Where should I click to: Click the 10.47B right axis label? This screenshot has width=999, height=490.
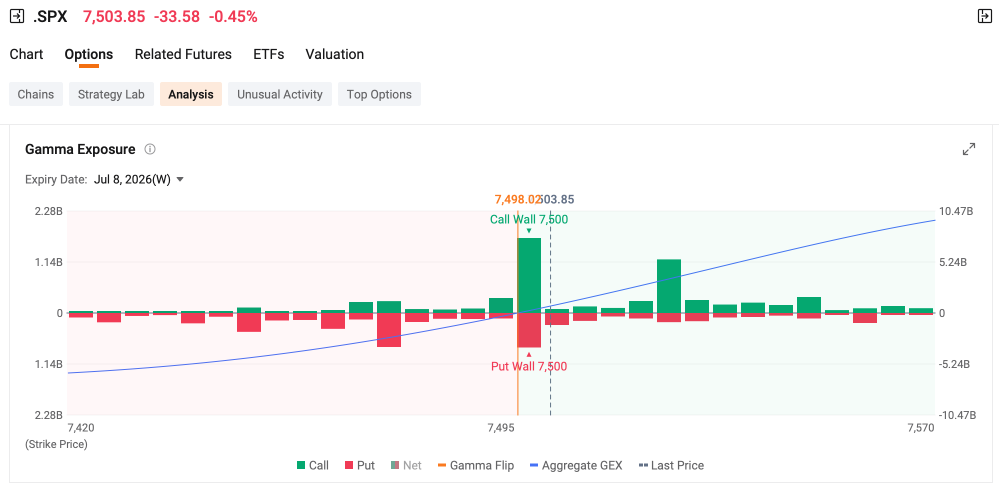click(956, 211)
